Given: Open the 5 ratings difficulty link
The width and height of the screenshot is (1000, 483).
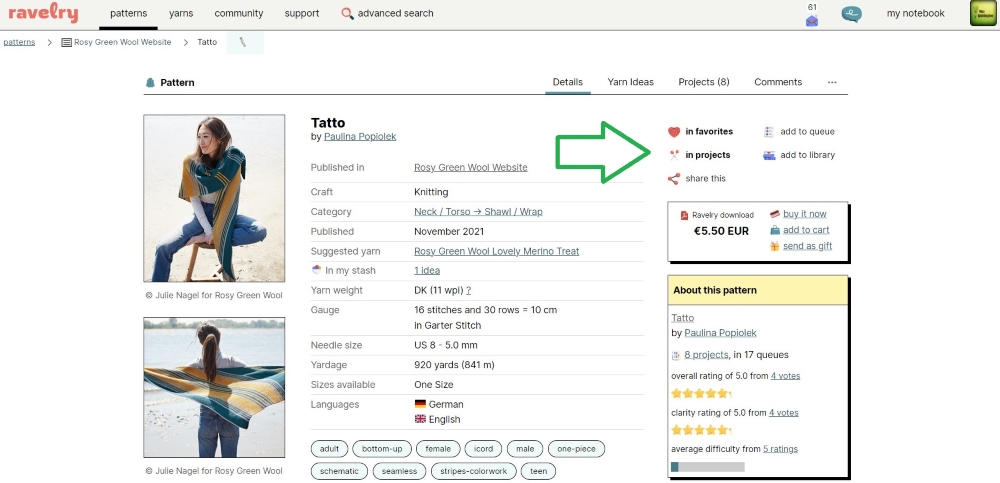Looking at the screenshot, I should (x=780, y=449).
